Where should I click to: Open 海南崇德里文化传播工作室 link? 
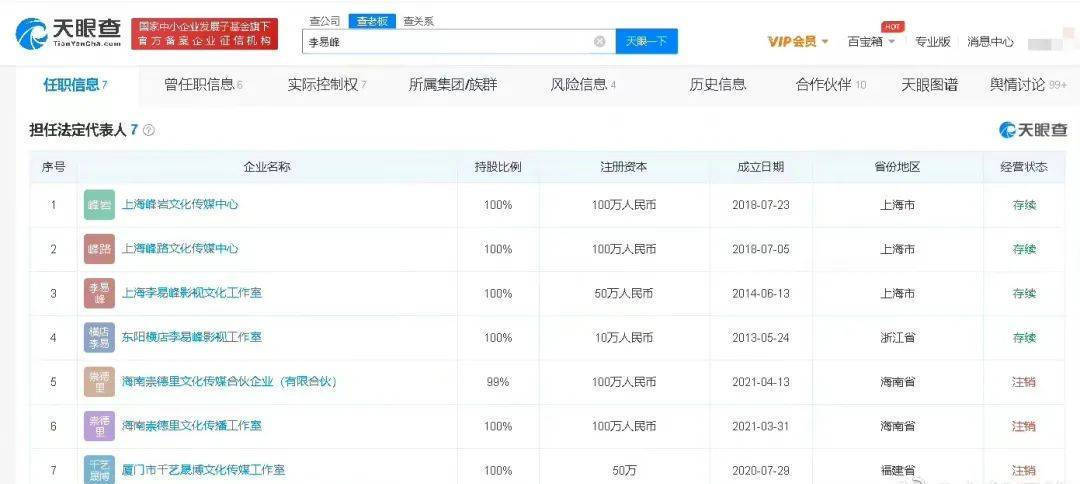point(192,425)
